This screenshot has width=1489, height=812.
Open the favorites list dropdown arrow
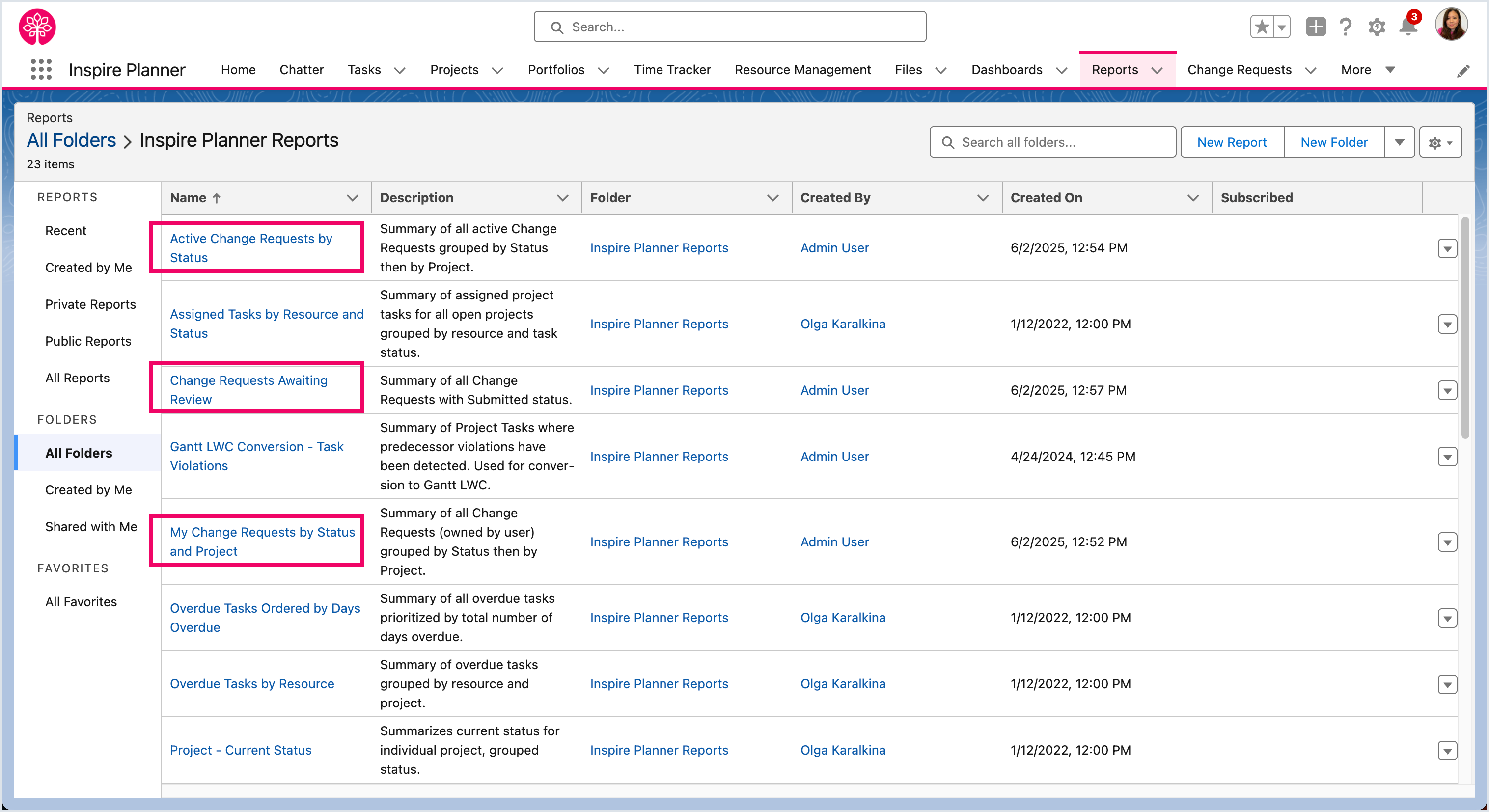pyautogui.click(x=1281, y=27)
